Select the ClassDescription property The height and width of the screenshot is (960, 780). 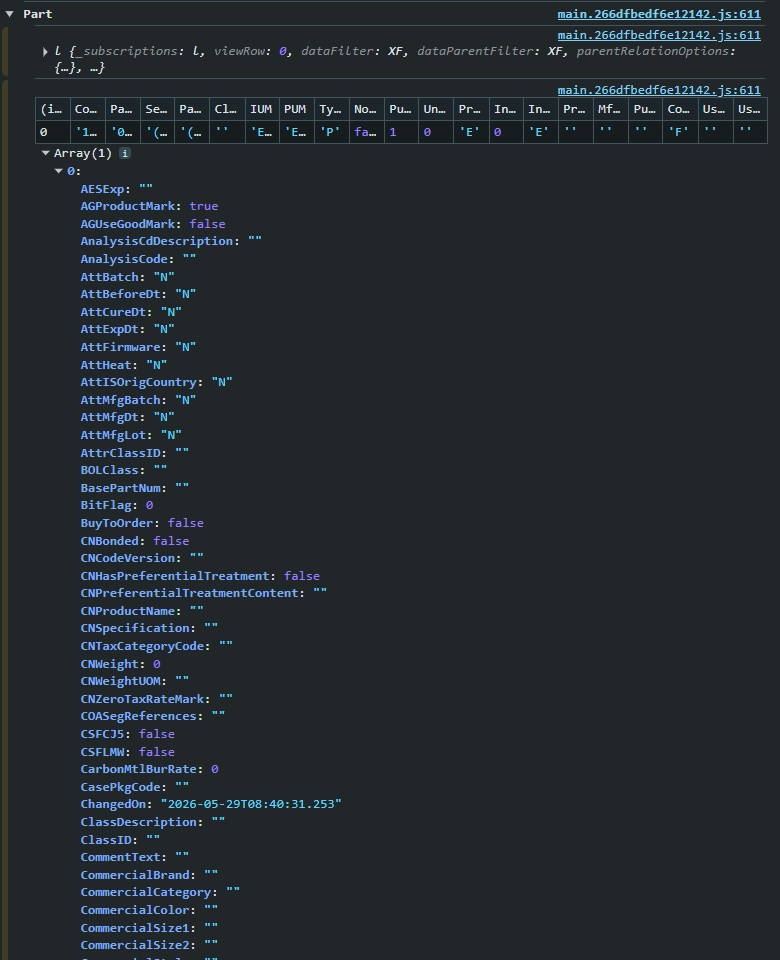(x=153, y=822)
